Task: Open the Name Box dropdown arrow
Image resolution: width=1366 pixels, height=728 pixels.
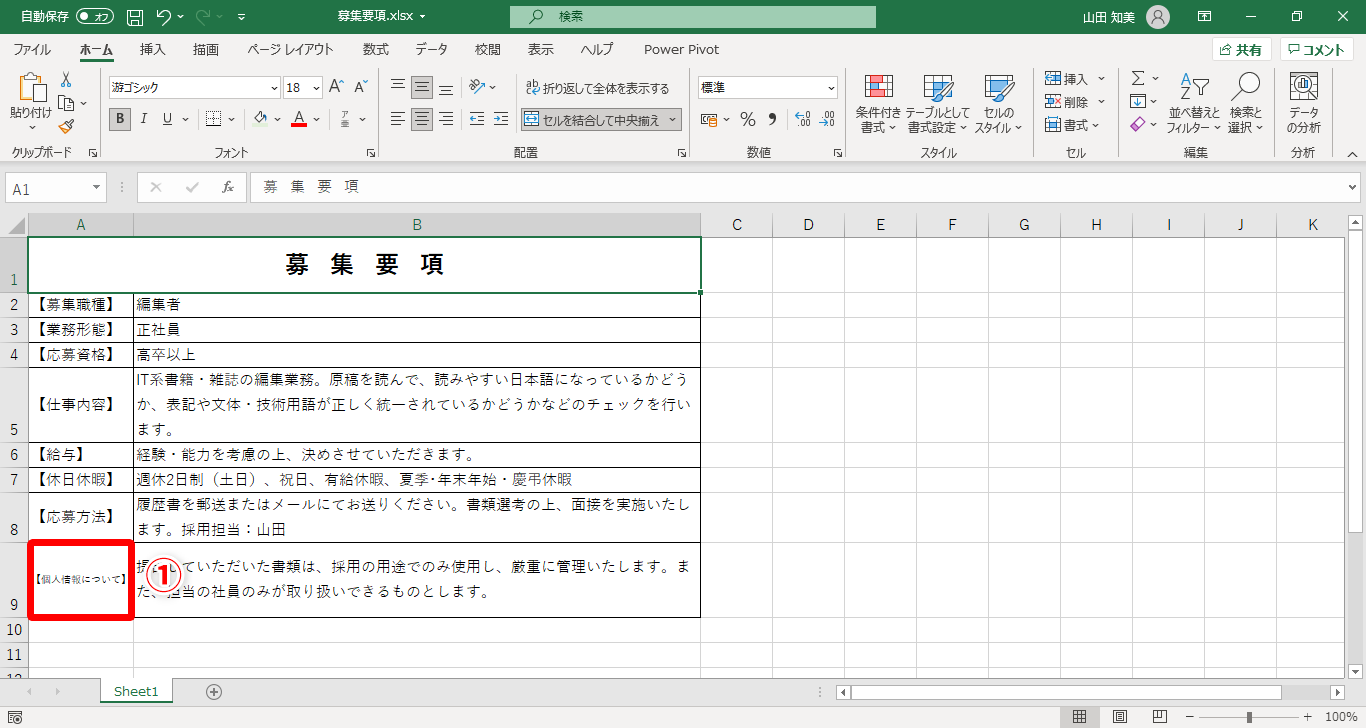Action: (97, 188)
